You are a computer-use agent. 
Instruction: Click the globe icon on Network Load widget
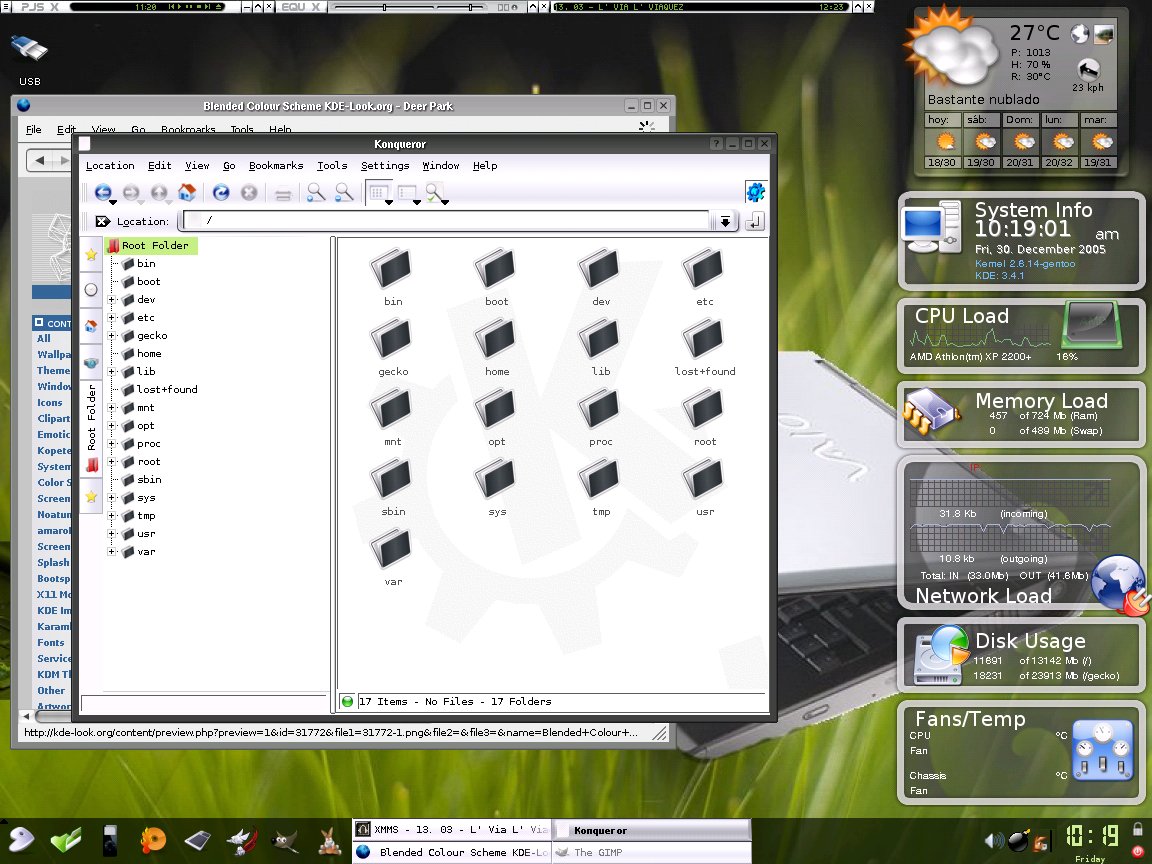click(1119, 583)
